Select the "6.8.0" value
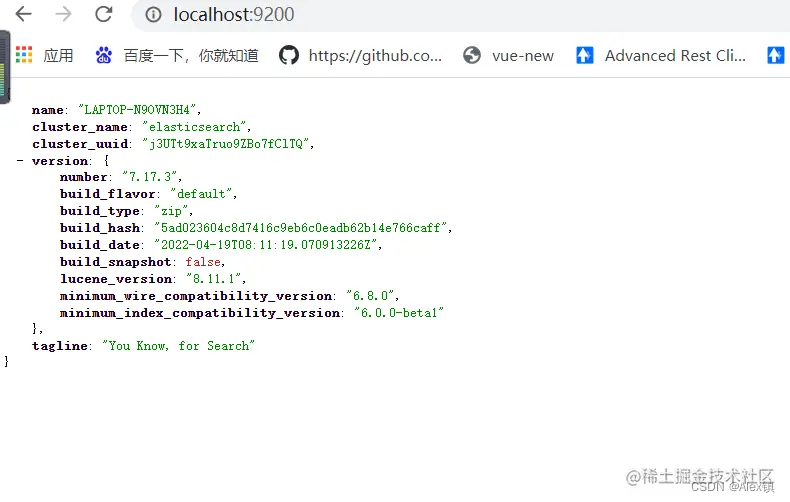790x502 pixels. point(370,296)
